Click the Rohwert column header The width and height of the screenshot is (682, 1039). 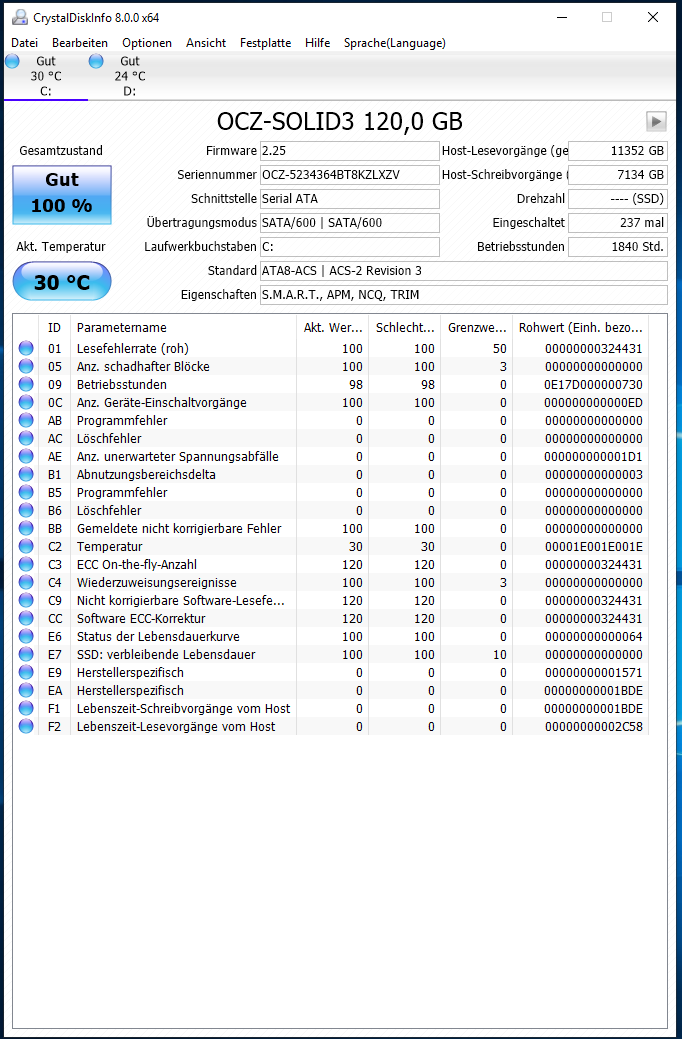(580, 327)
